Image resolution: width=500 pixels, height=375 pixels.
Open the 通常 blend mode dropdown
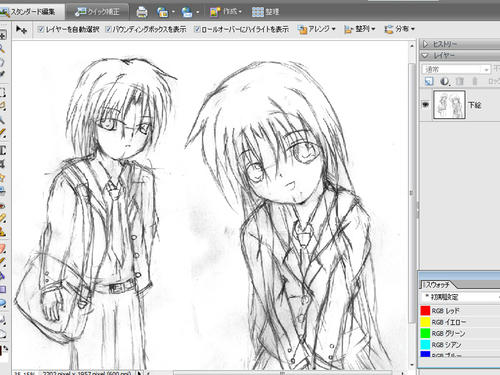tap(456, 69)
